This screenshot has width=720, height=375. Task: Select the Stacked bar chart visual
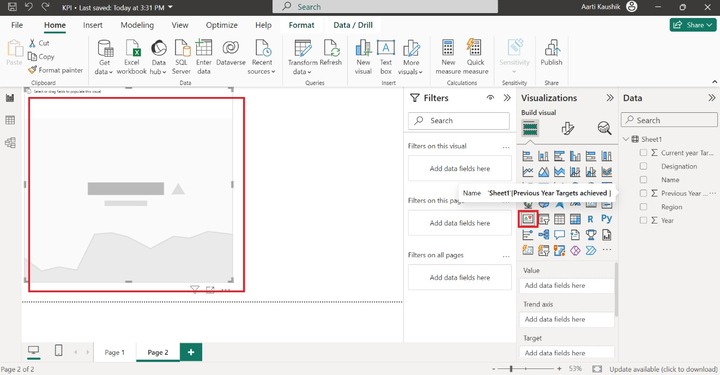point(528,156)
